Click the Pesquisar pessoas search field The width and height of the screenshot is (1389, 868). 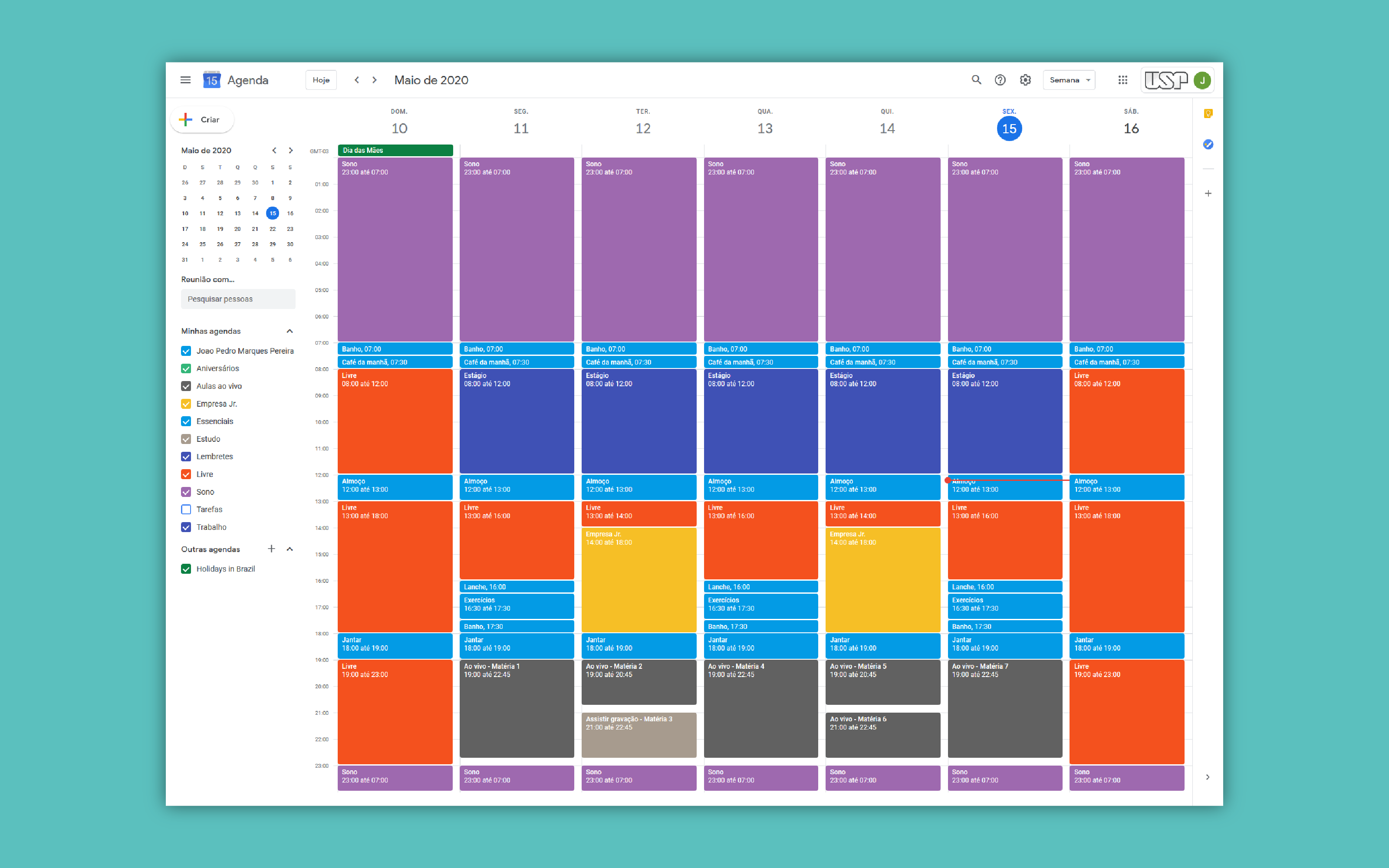point(237,299)
